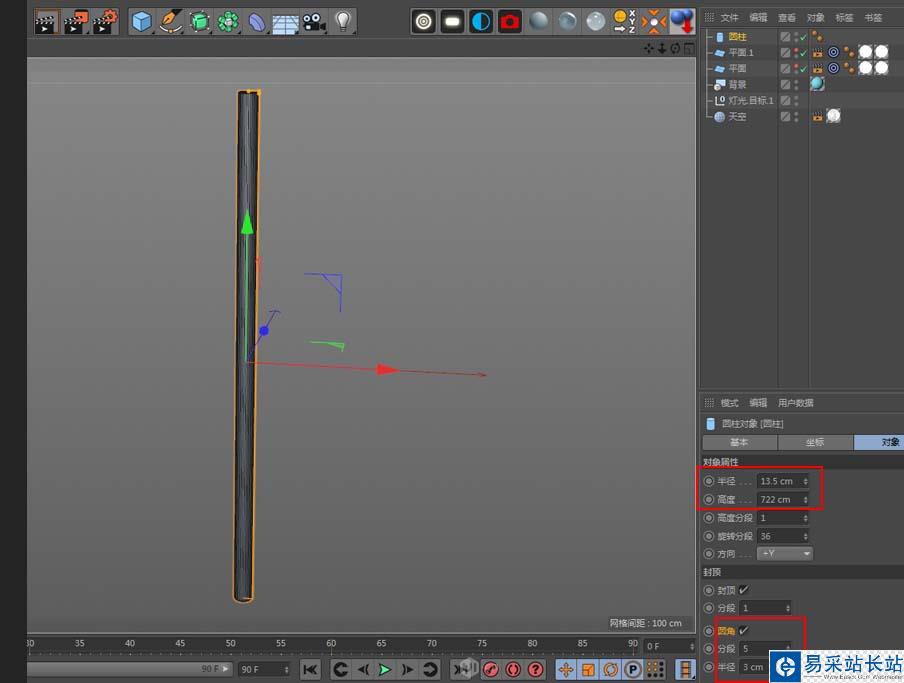Select the spline pen tool icon
The width and height of the screenshot is (904, 683).
[x=171, y=21]
